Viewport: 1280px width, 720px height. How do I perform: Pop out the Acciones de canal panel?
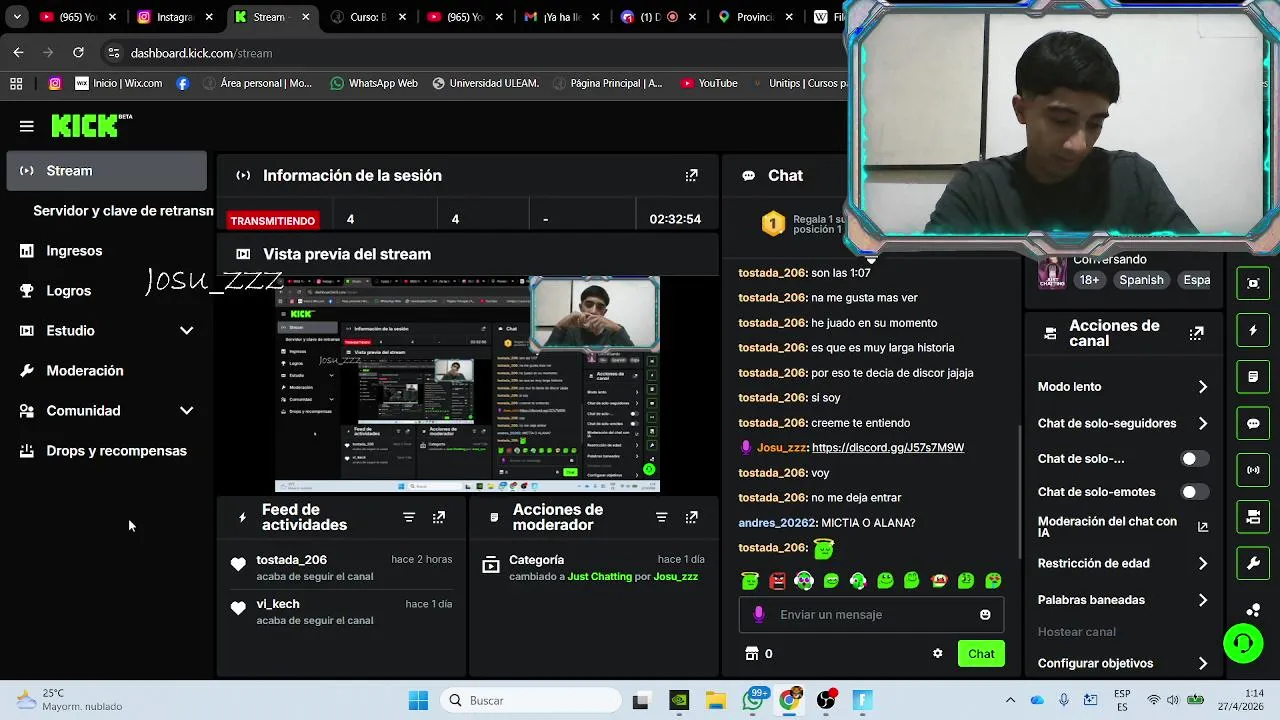click(1196, 333)
